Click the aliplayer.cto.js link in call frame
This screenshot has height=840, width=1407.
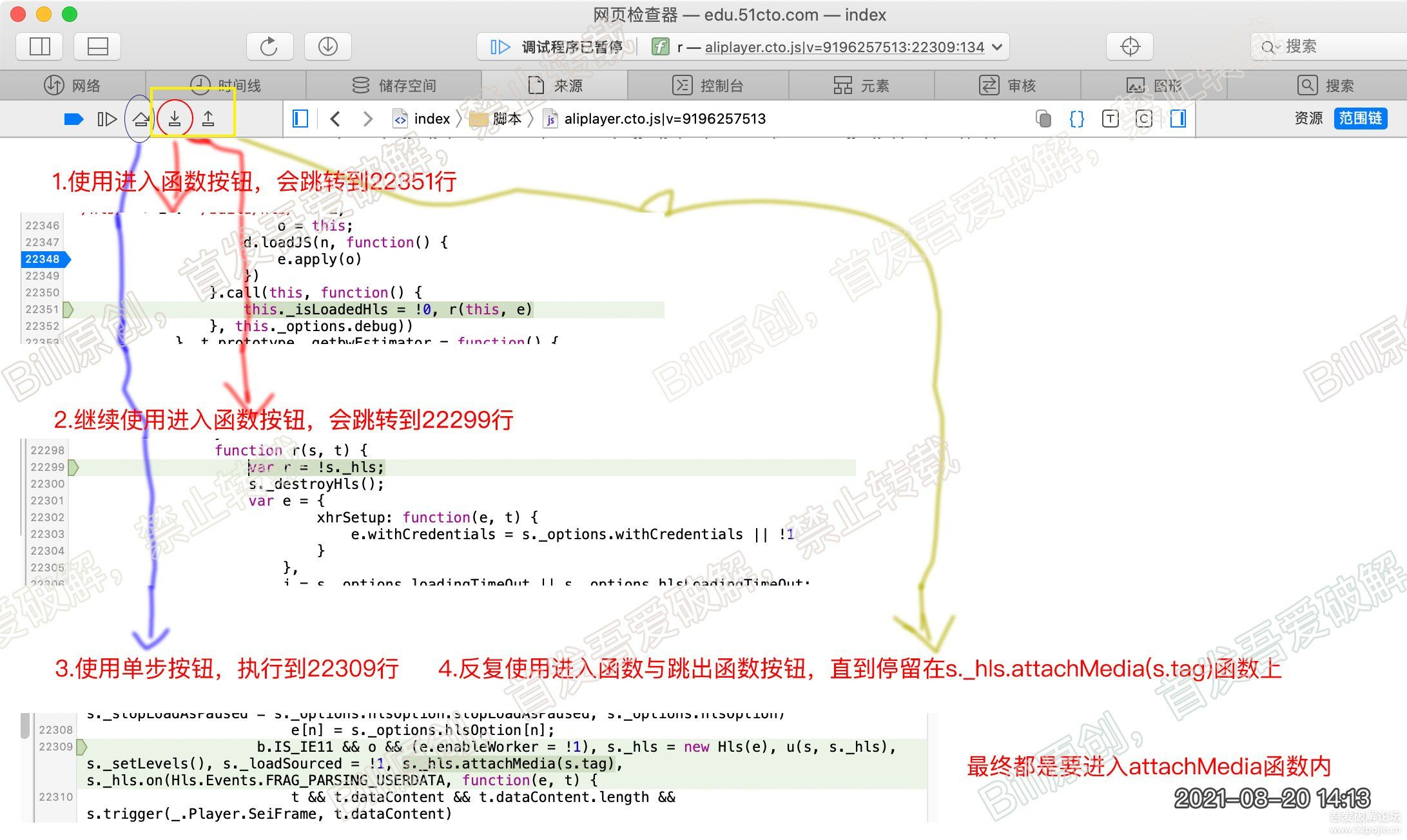point(844,47)
